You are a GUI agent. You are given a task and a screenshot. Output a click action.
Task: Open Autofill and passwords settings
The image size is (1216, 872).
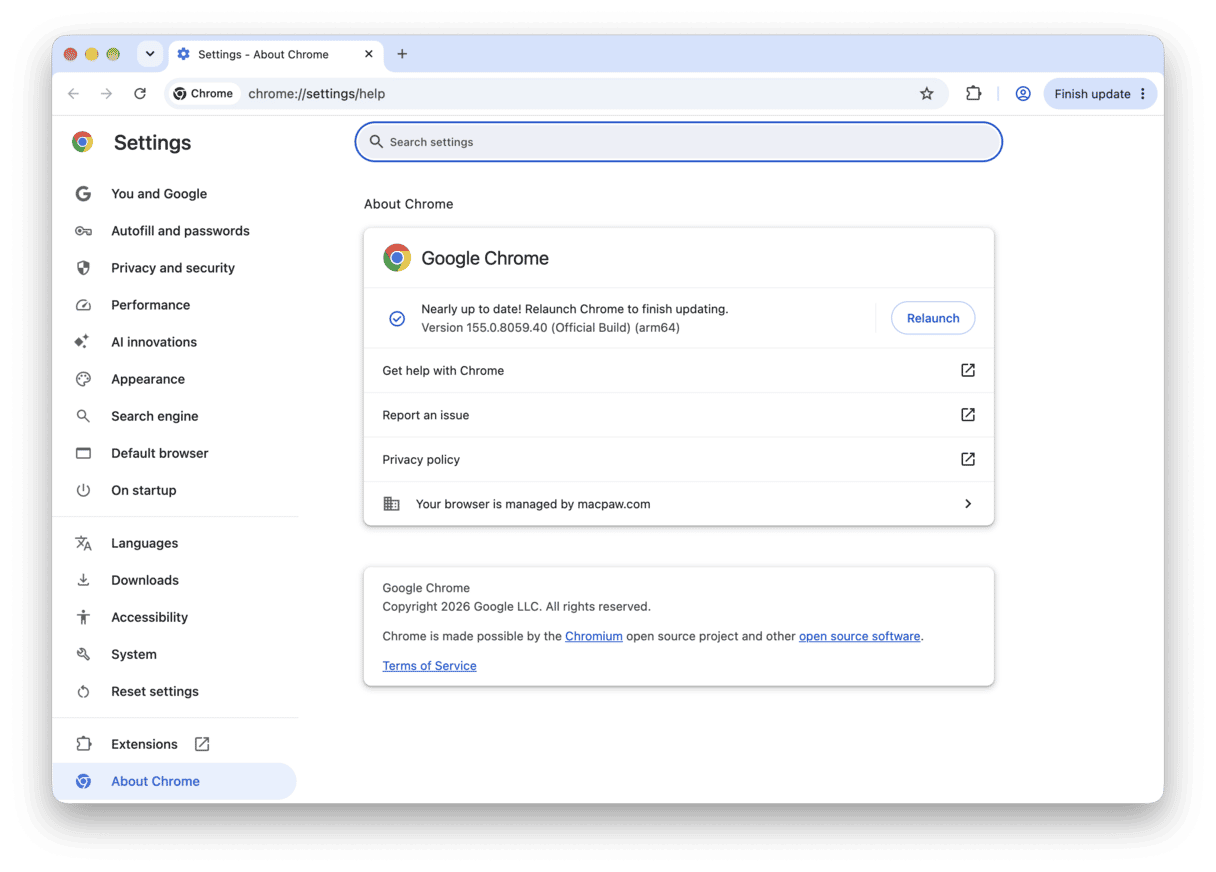pyautogui.click(x=180, y=231)
